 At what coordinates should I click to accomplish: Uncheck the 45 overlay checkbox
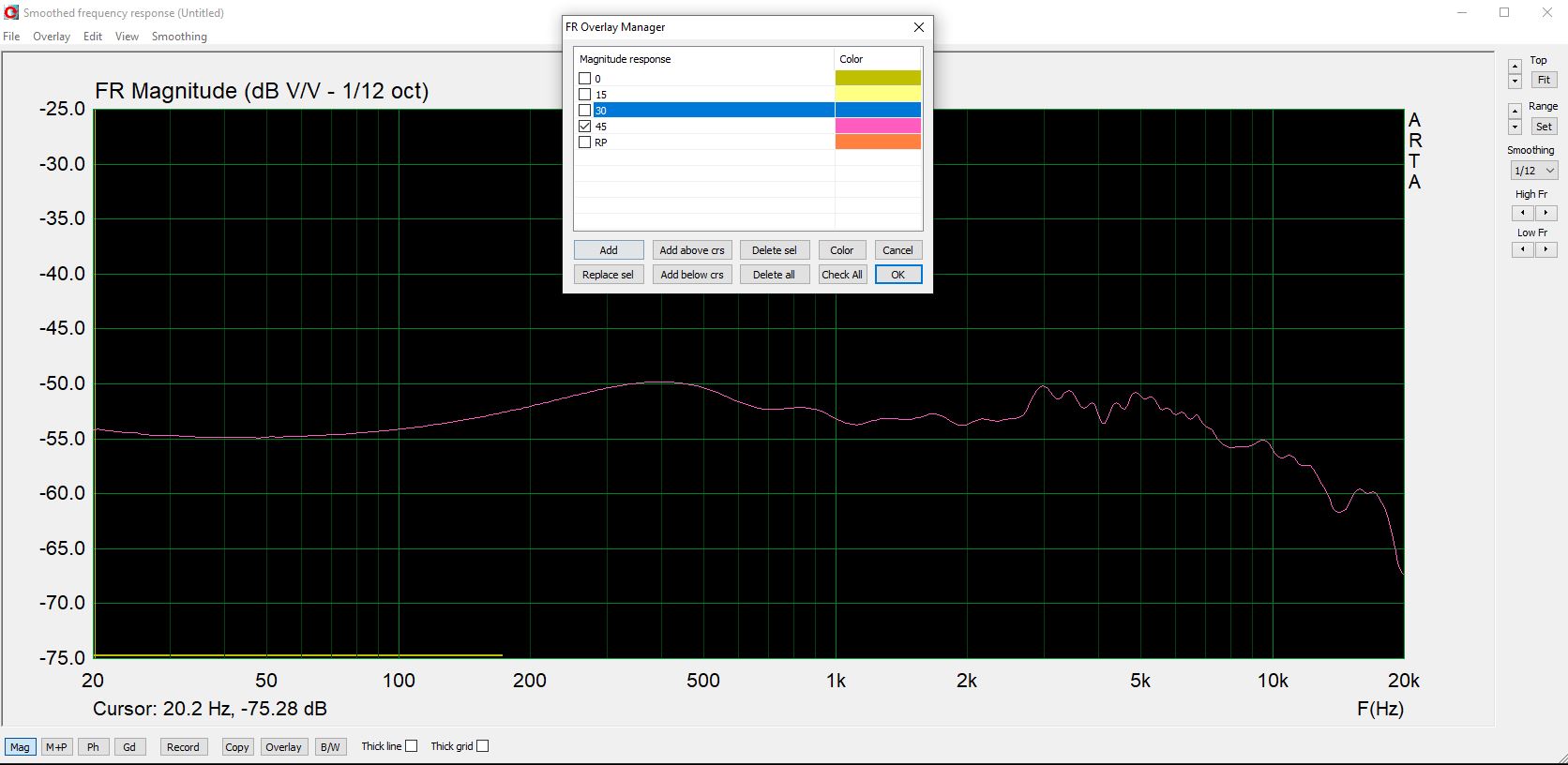tap(585, 127)
